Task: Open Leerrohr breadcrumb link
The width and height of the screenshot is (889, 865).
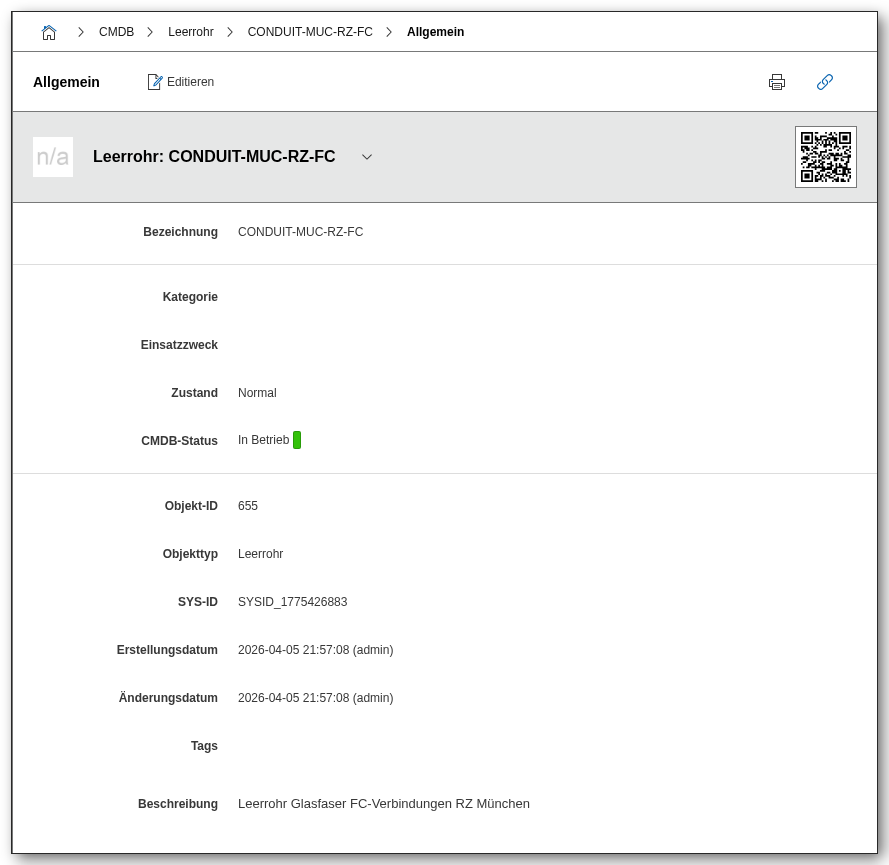Action: click(x=190, y=32)
